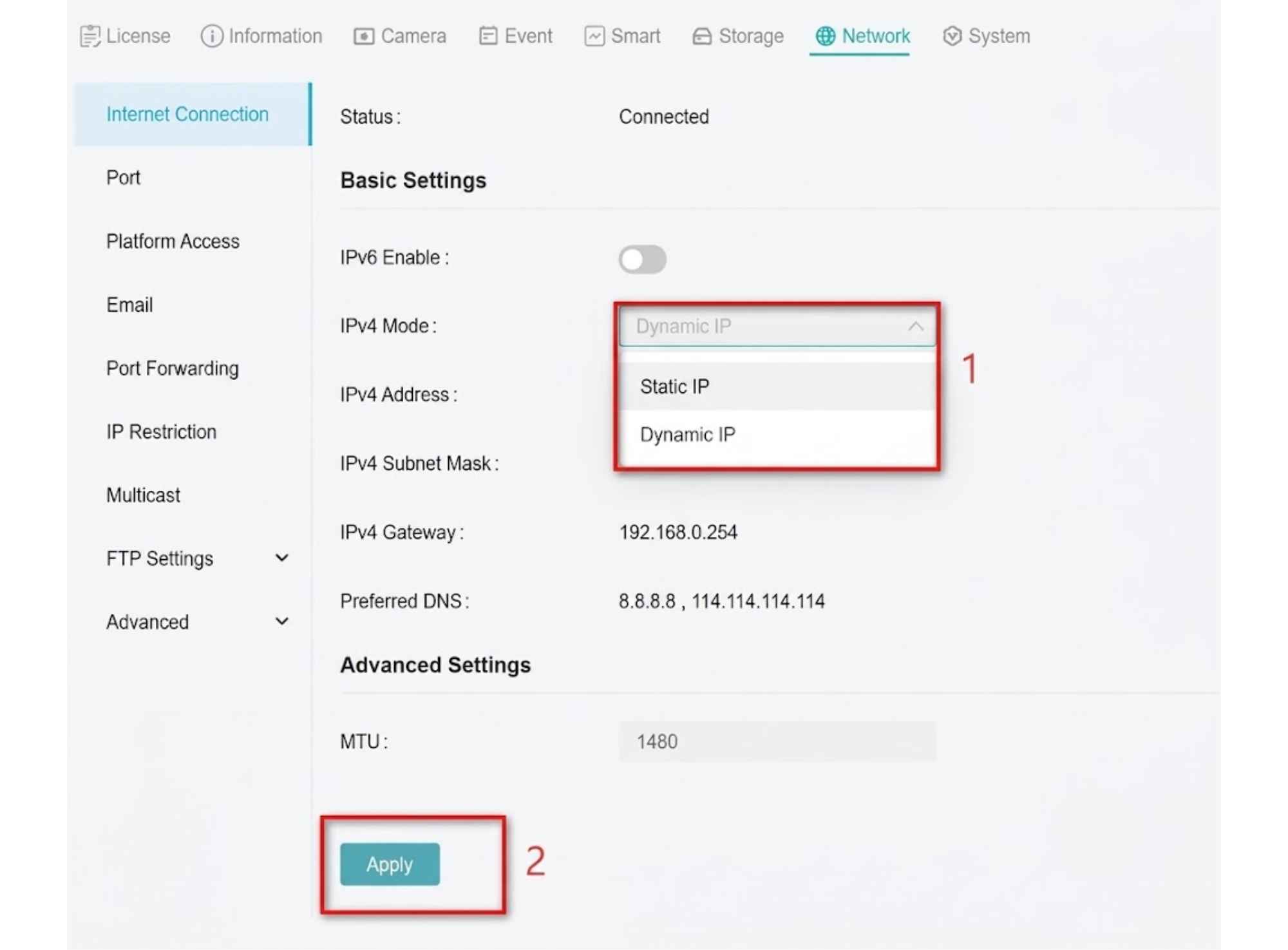
Task: Open IP Restriction in the sidebar
Action: click(x=161, y=432)
